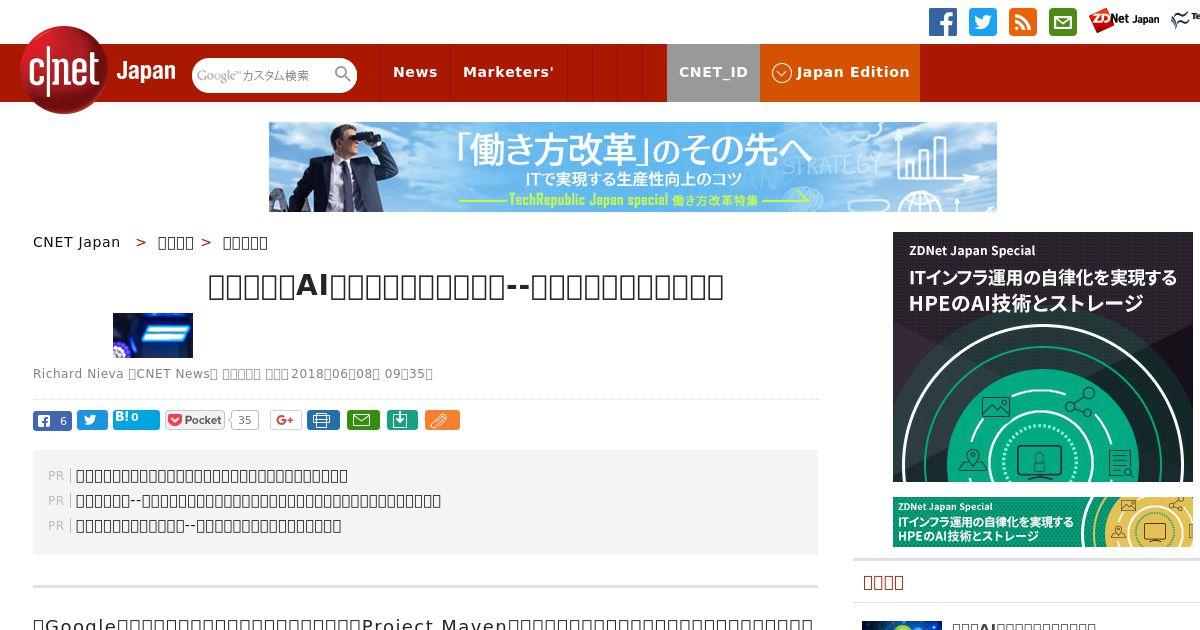The height and width of the screenshot is (630, 1200).
Task: Click the orange paperclip clip icon
Action: coord(442,420)
